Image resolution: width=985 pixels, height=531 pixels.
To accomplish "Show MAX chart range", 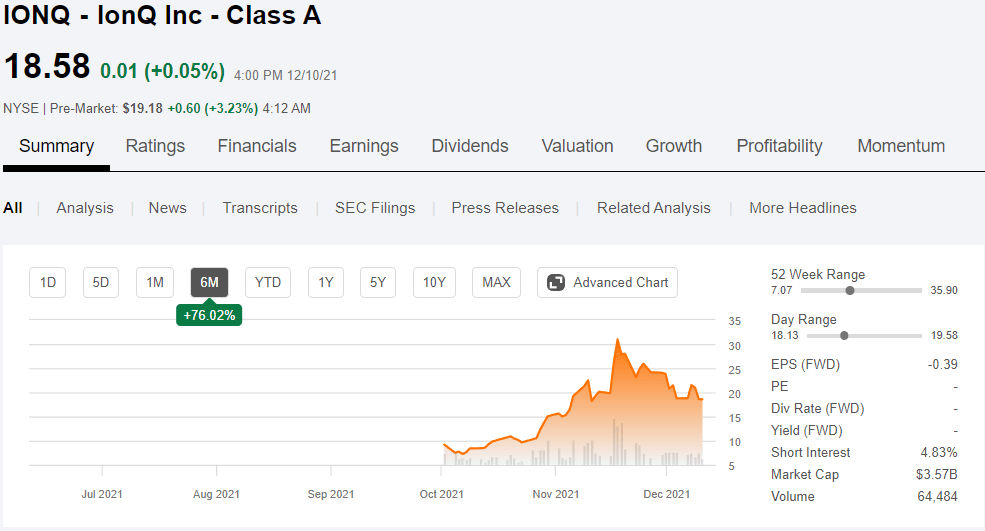I will point(496,283).
